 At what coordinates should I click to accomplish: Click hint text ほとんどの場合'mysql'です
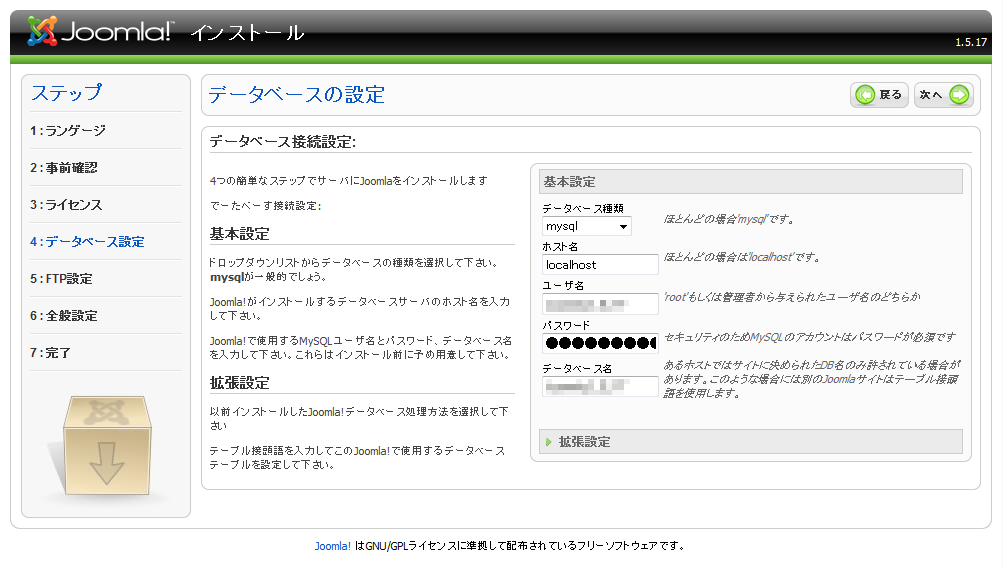click(729, 219)
